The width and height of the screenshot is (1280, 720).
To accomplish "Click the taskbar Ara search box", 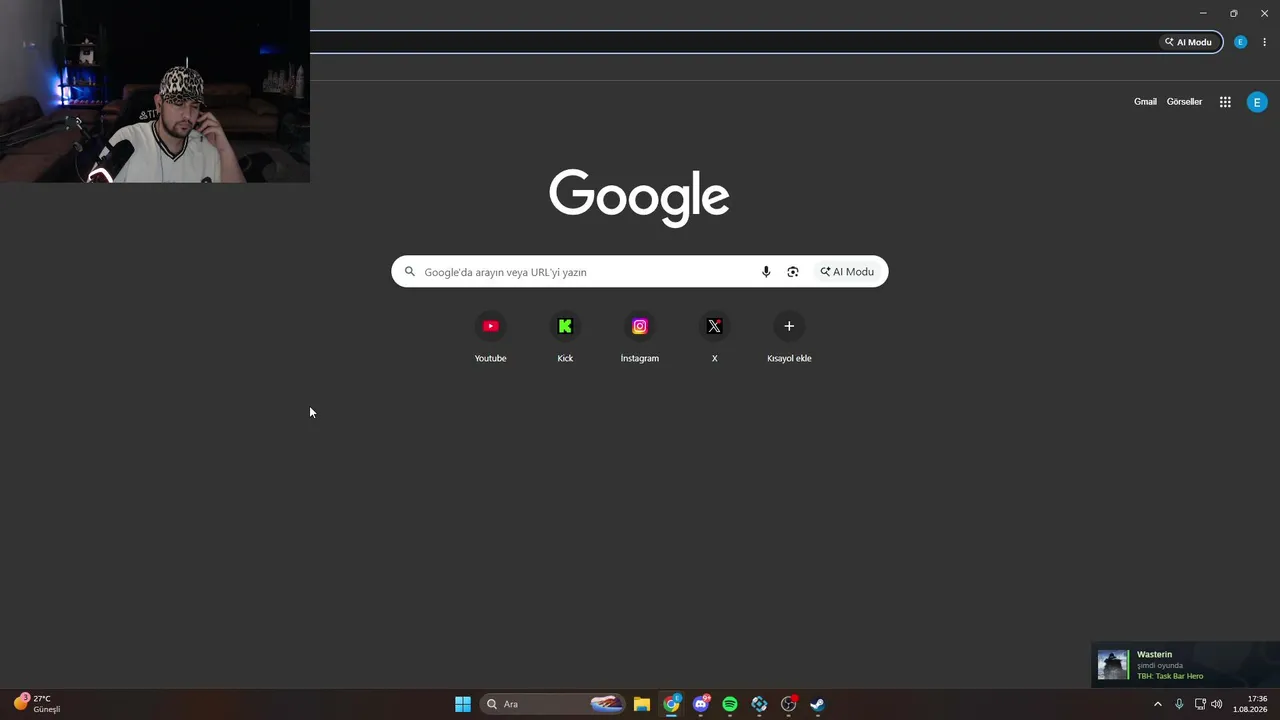I will click(x=553, y=704).
